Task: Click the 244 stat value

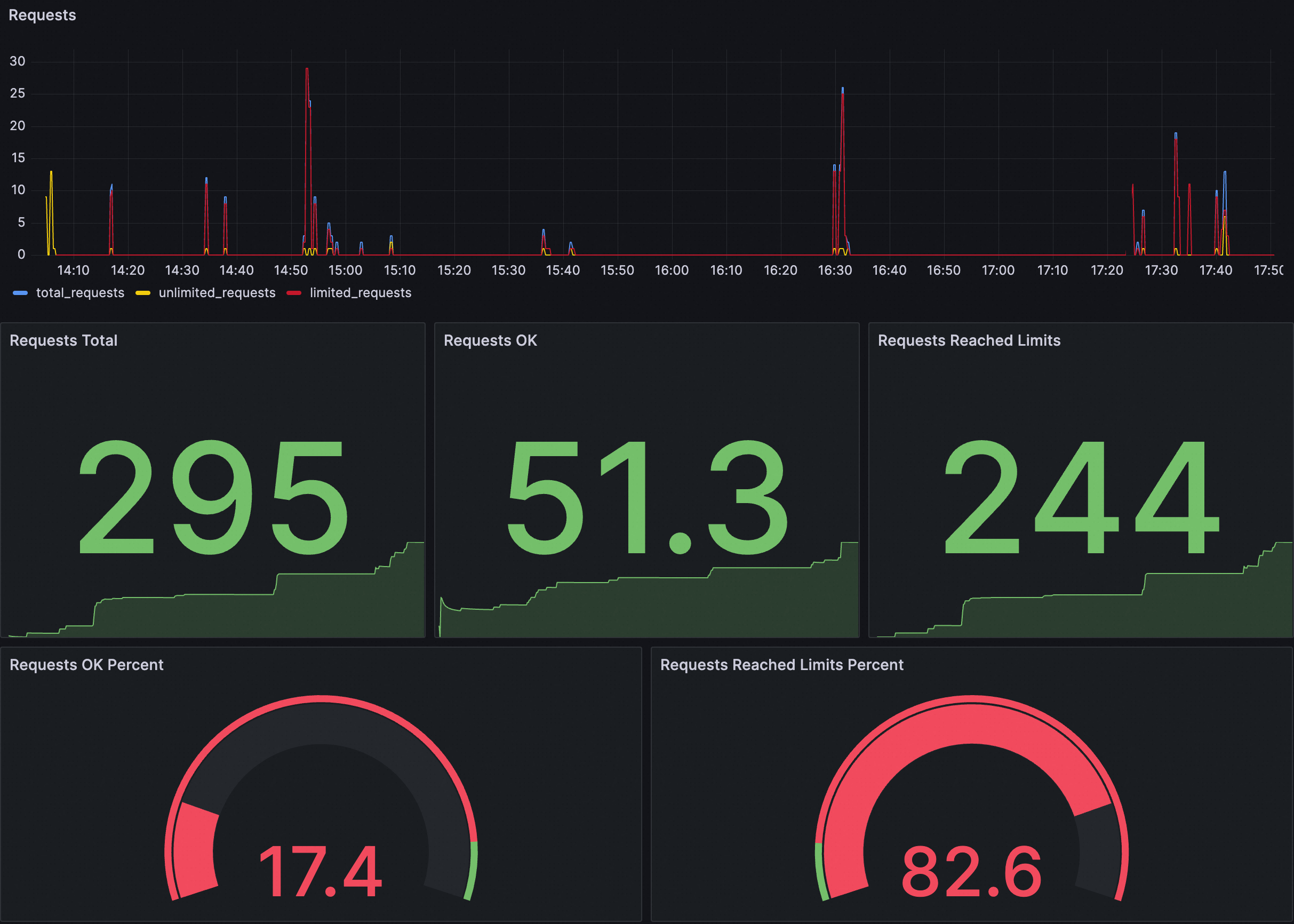Action: 1081,498
